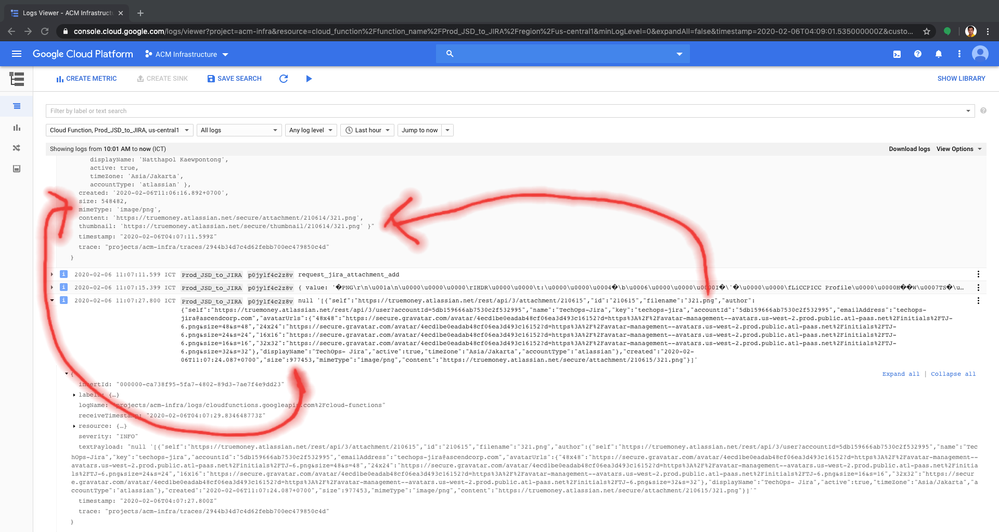The width and height of the screenshot is (999, 532).
Task: Click SAVE SEARCH
Action: click(234, 78)
